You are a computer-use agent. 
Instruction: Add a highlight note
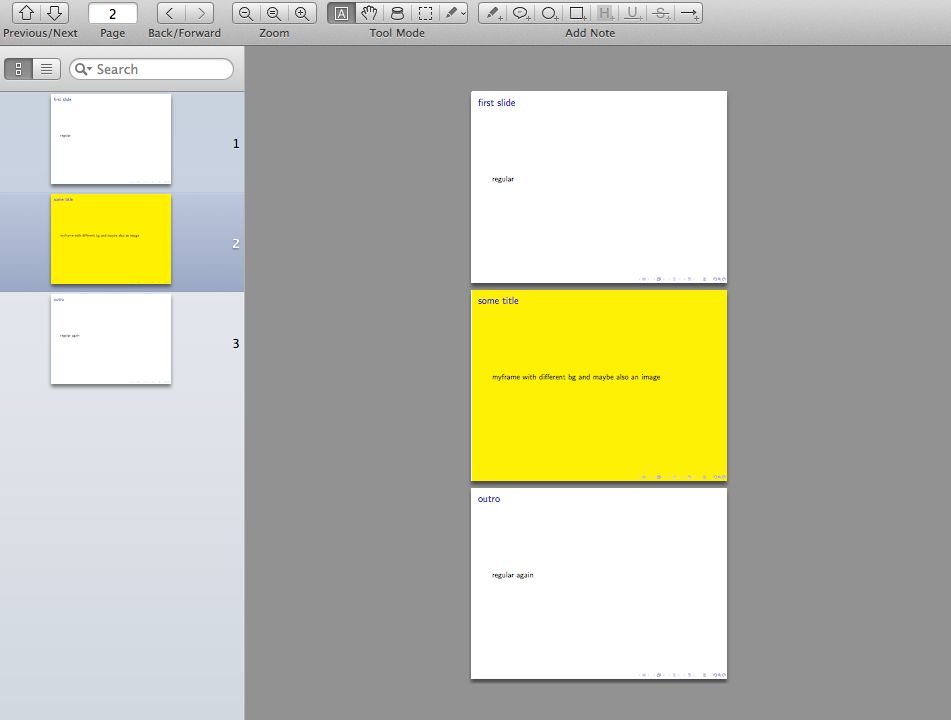(x=605, y=13)
